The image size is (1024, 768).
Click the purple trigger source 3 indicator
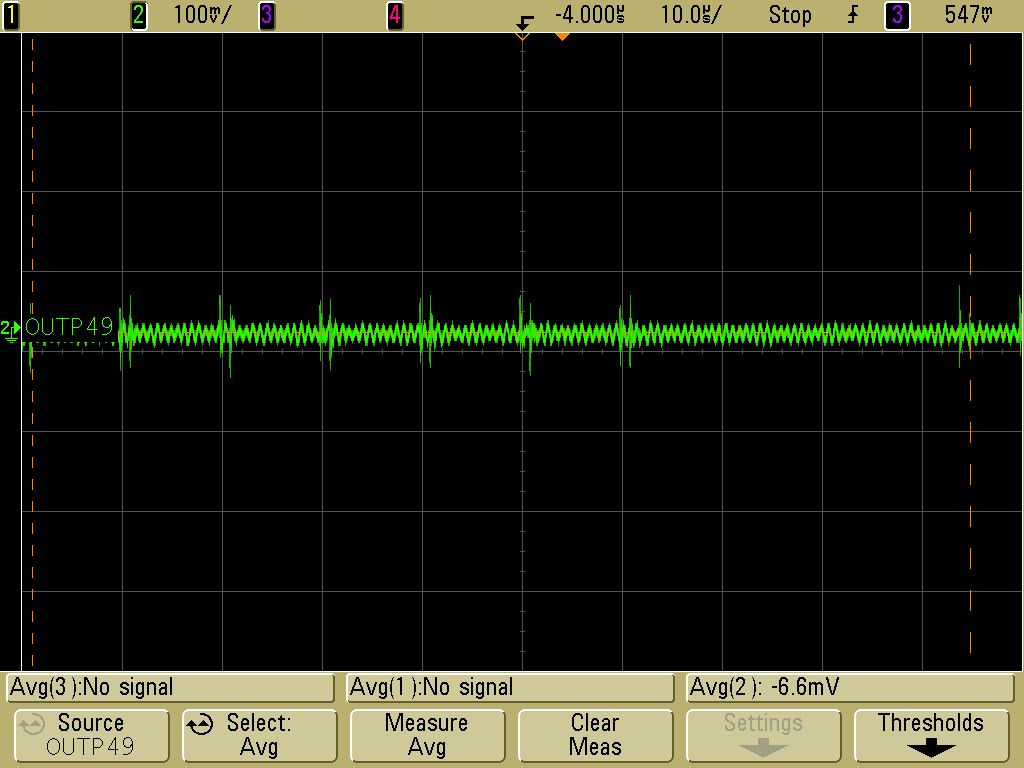coord(897,15)
